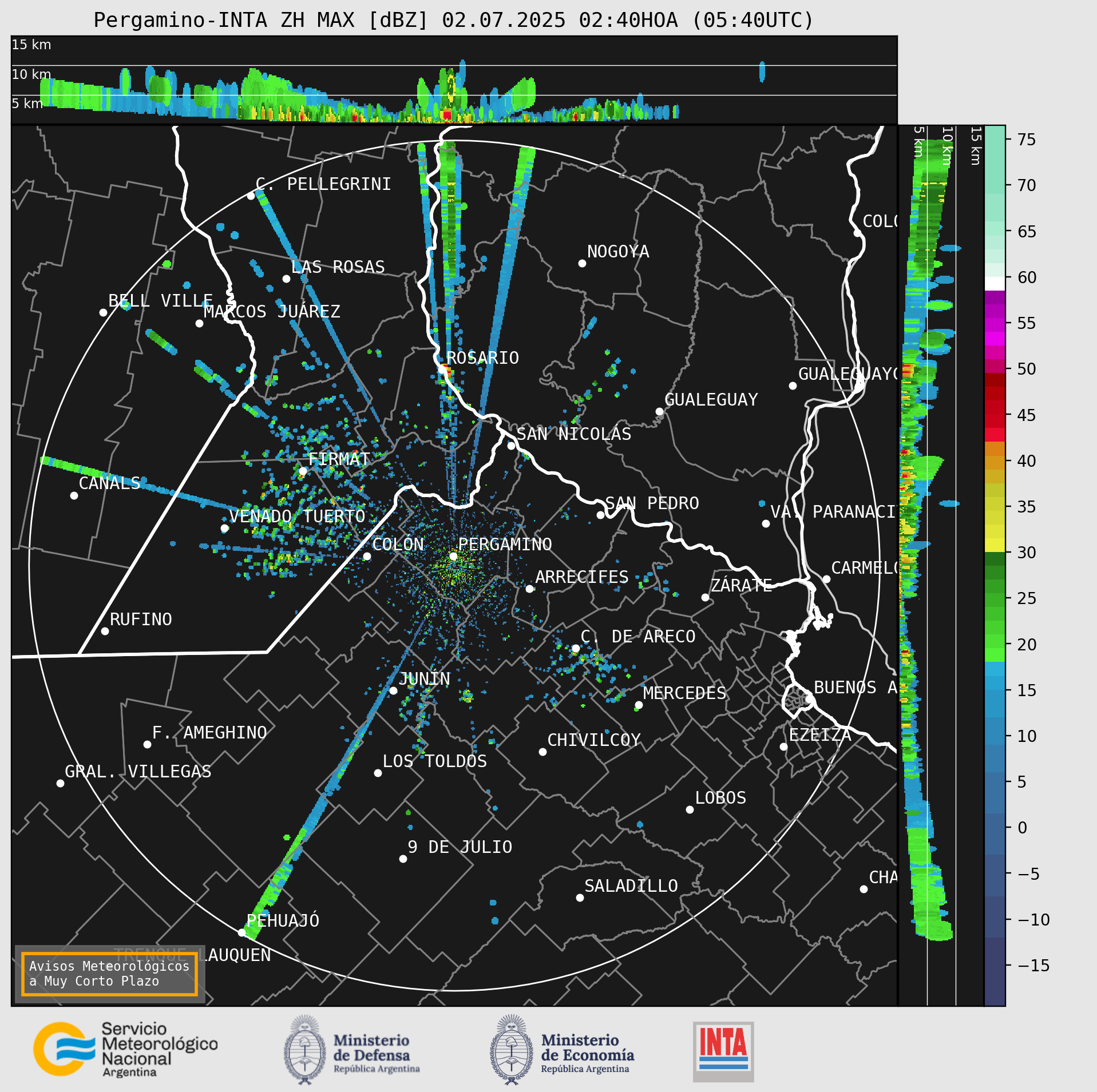Viewport: 1097px width, 1092px height.
Task: Click the Canals marker dot
Action: [74, 495]
